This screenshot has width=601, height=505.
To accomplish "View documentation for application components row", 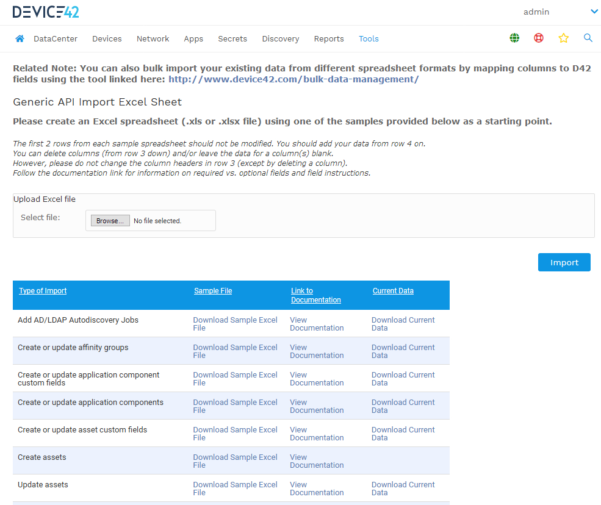I will pyautogui.click(x=317, y=406).
